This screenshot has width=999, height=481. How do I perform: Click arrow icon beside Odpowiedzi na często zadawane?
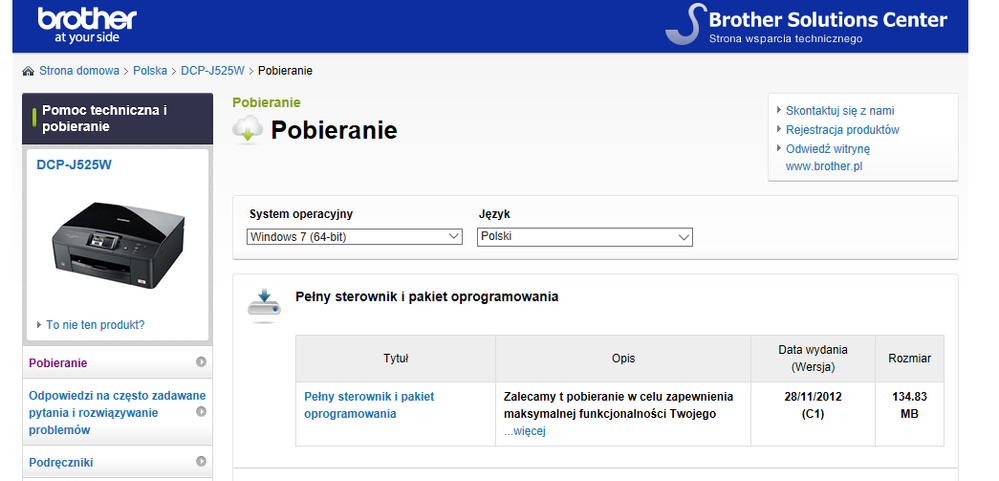pos(201,412)
